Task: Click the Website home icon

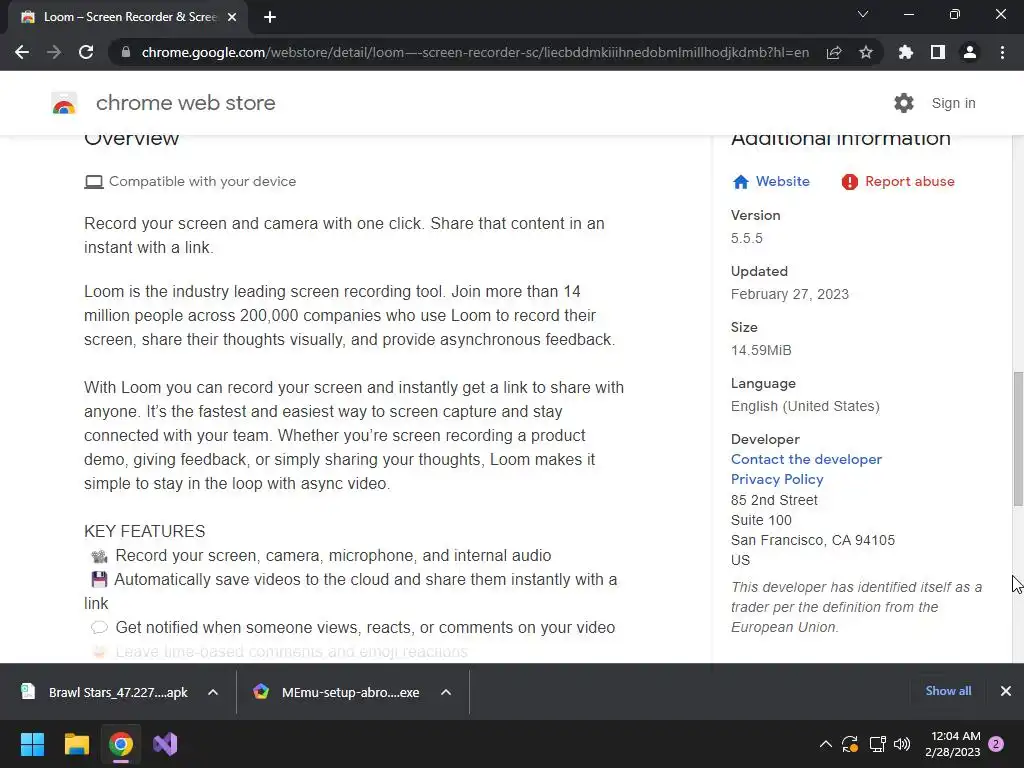Action: (741, 182)
